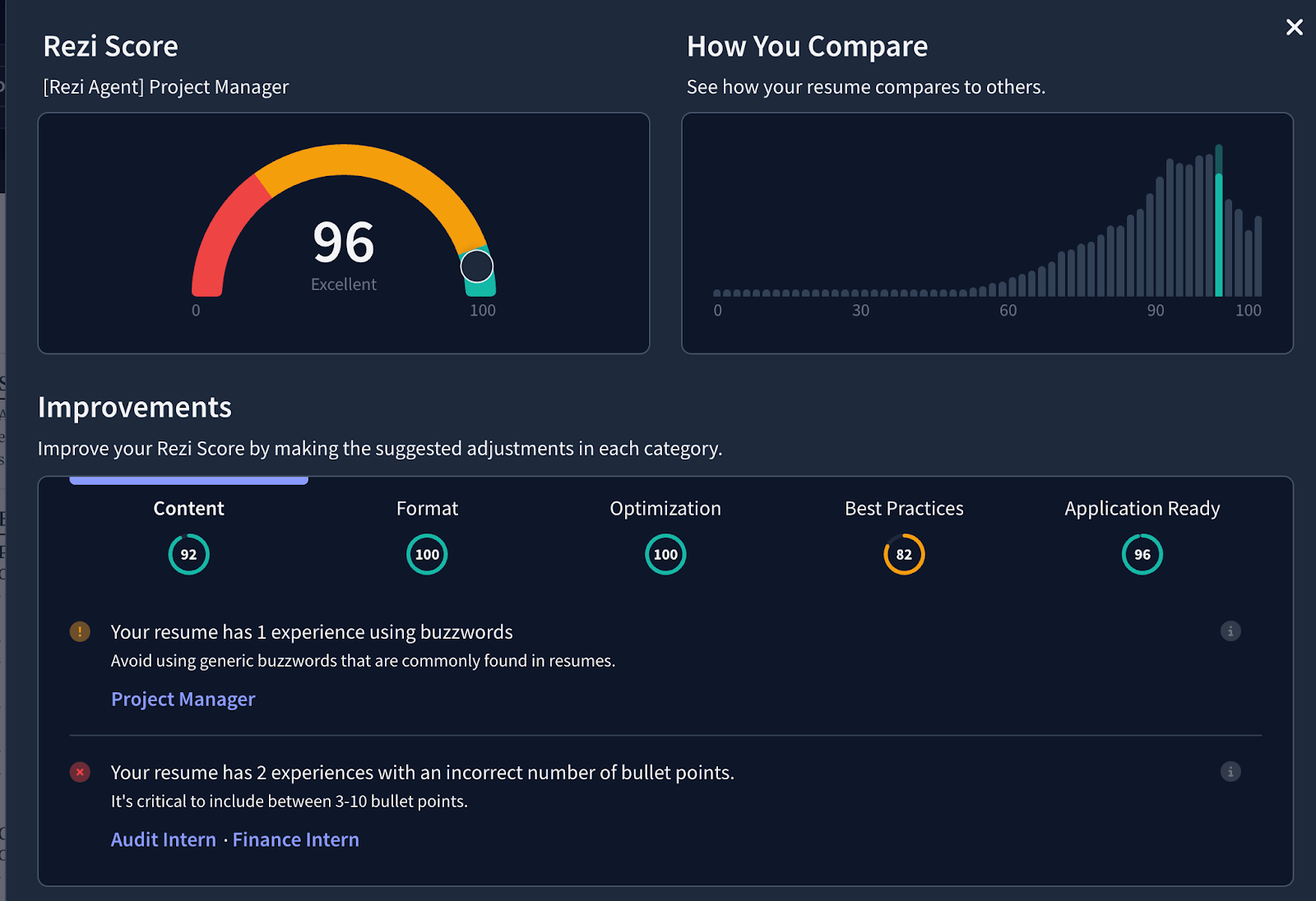Close the Rezi Score dialog
The height and width of the screenshot is (901, 1316).
coord(1294,27)
